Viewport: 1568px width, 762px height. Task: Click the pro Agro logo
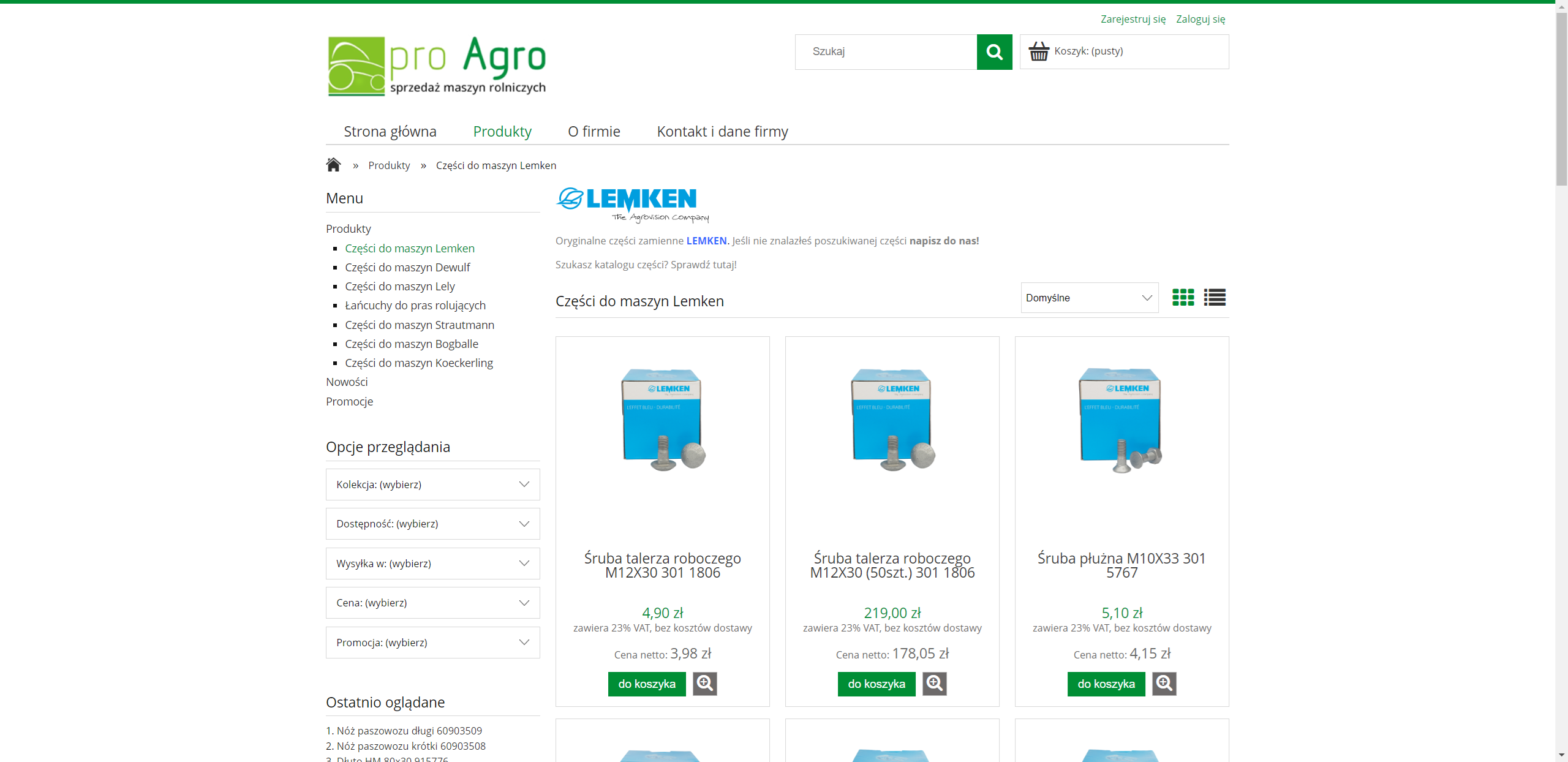(437, 66)
